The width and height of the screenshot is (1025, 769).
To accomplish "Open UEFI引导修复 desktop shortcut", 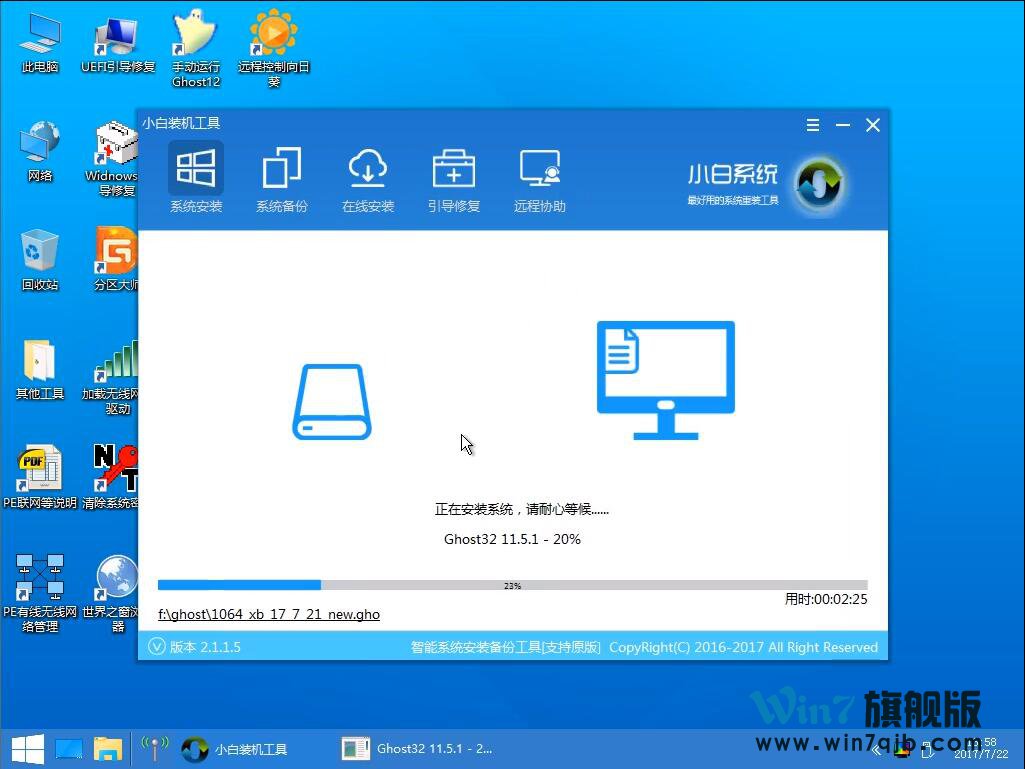I will 118,44.
